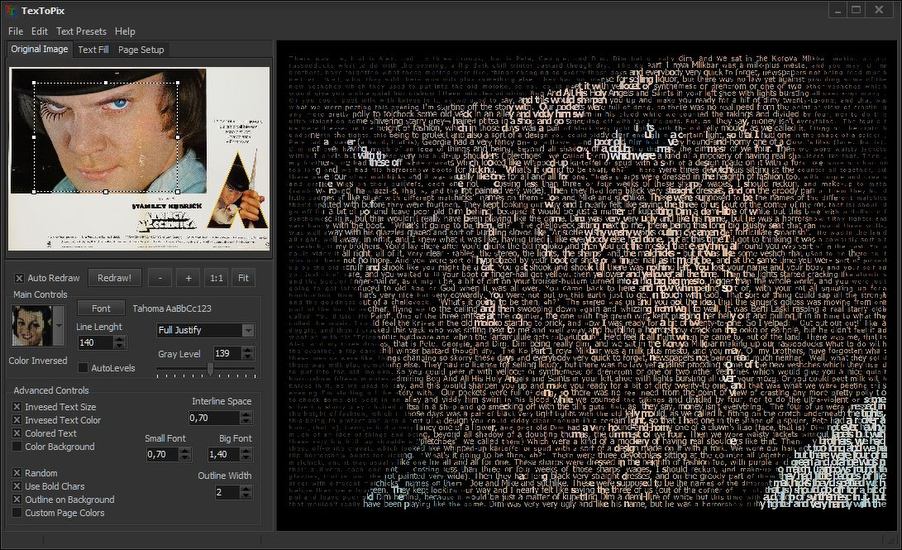Open the File menu
The image size is (902, 550).
[16, 31]
